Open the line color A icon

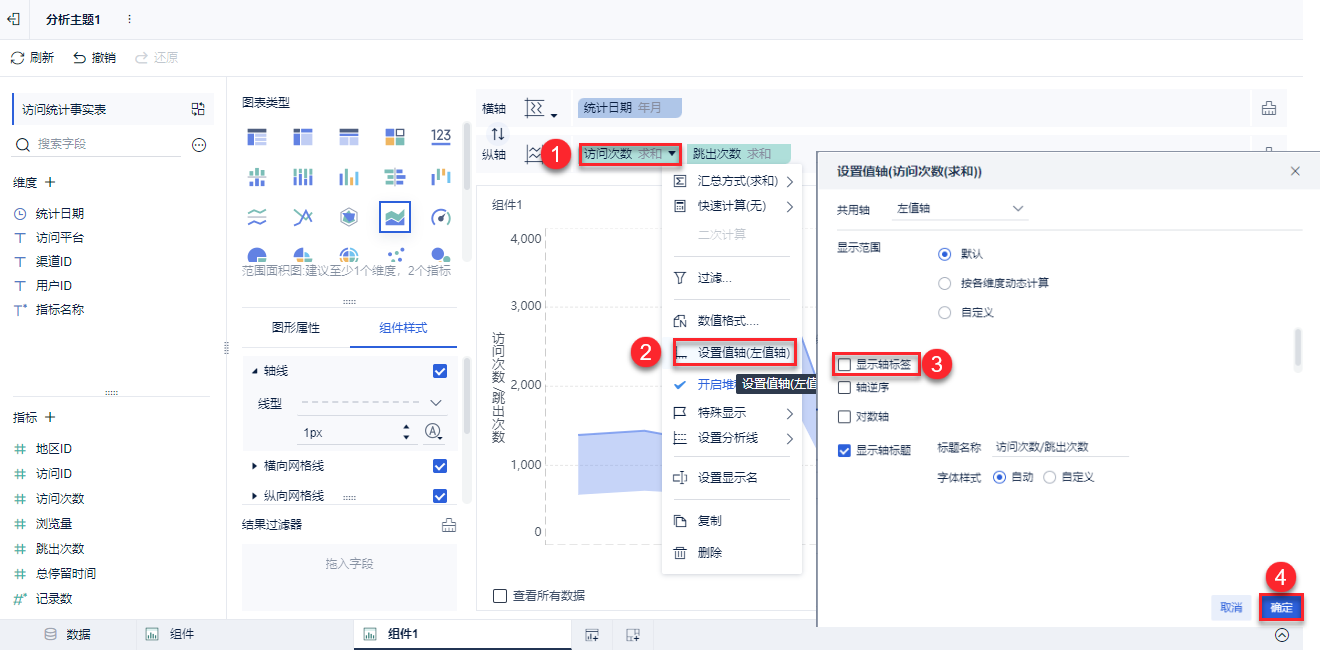coord(433,432)
